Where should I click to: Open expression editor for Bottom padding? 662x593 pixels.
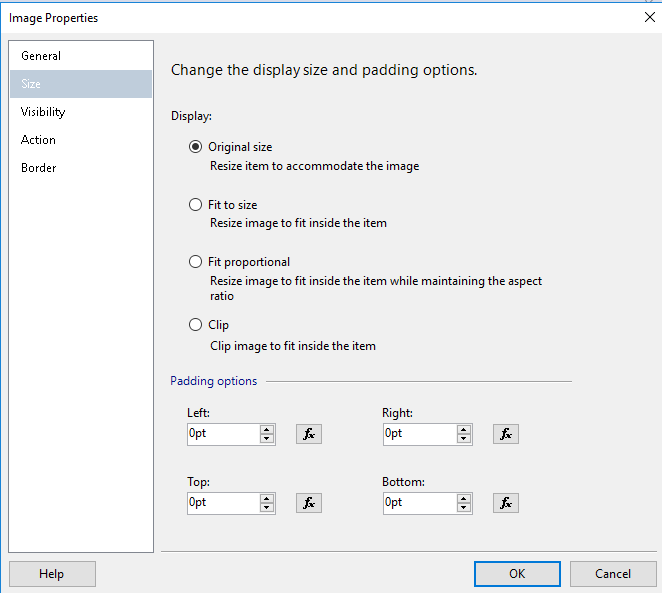[x=506, y=503]
